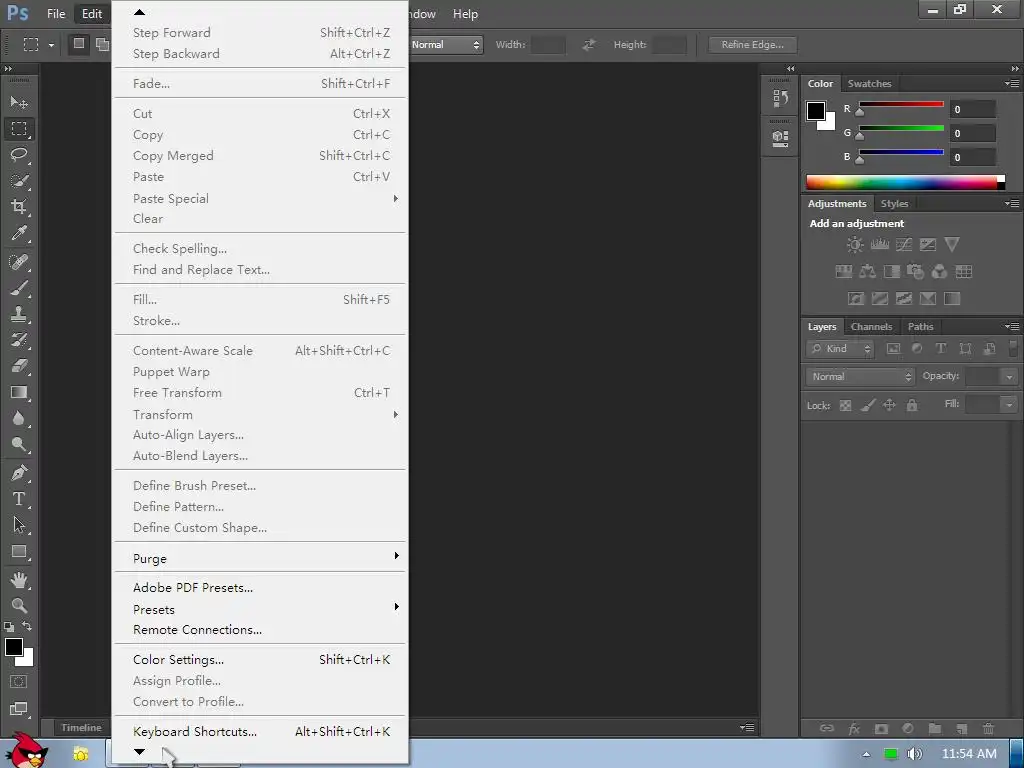
Task: Toggle lock transparent pixels
Action: 845,406
